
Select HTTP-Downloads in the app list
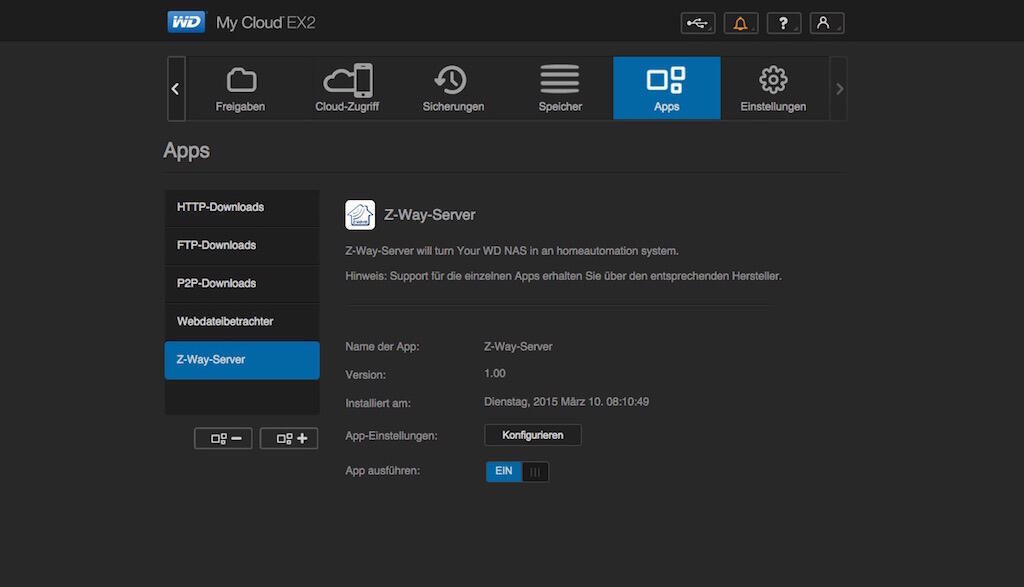pyautogui.click(x=242, y=208)
